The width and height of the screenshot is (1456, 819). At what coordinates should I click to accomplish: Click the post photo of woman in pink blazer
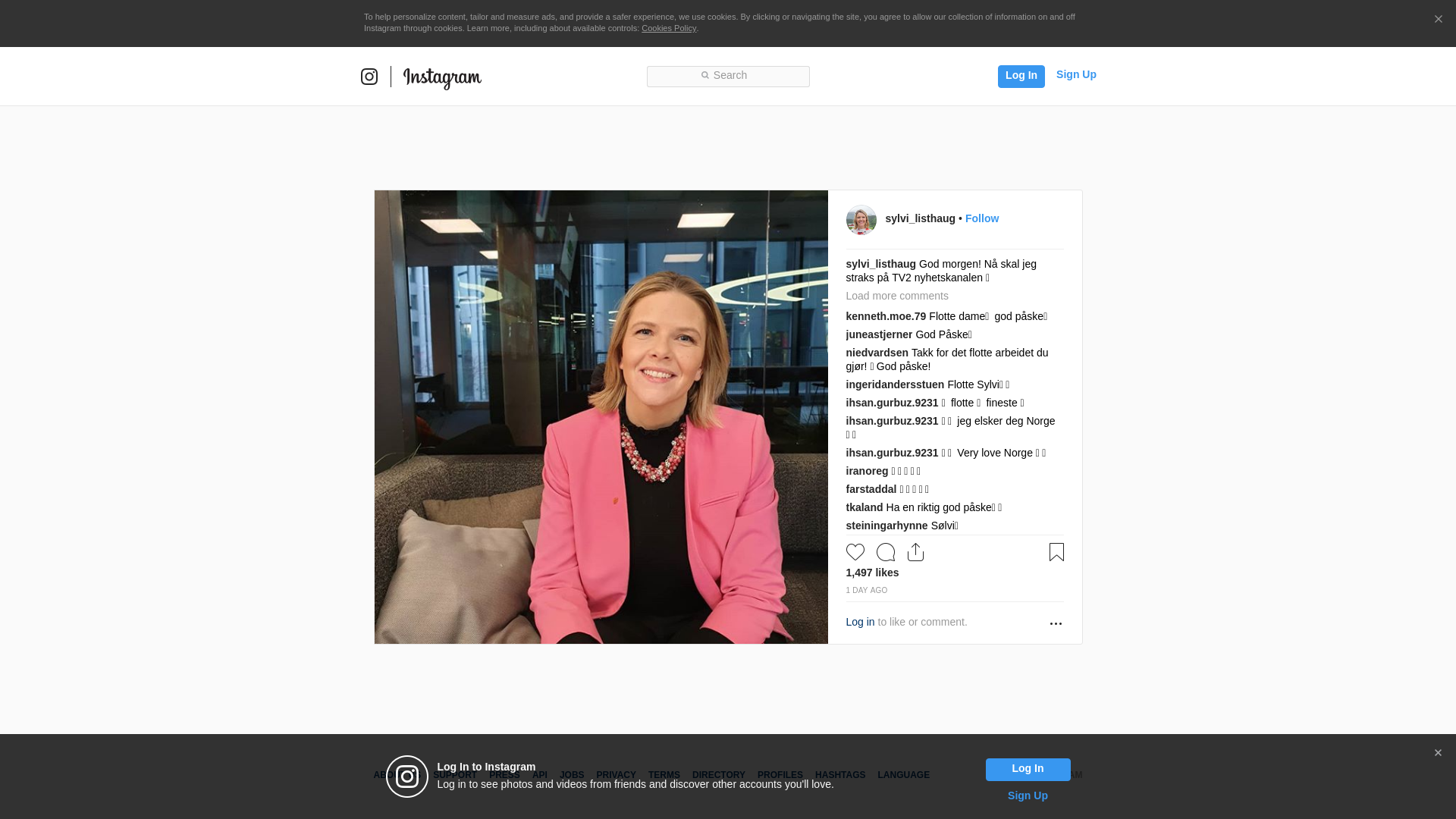click(601, 417)
